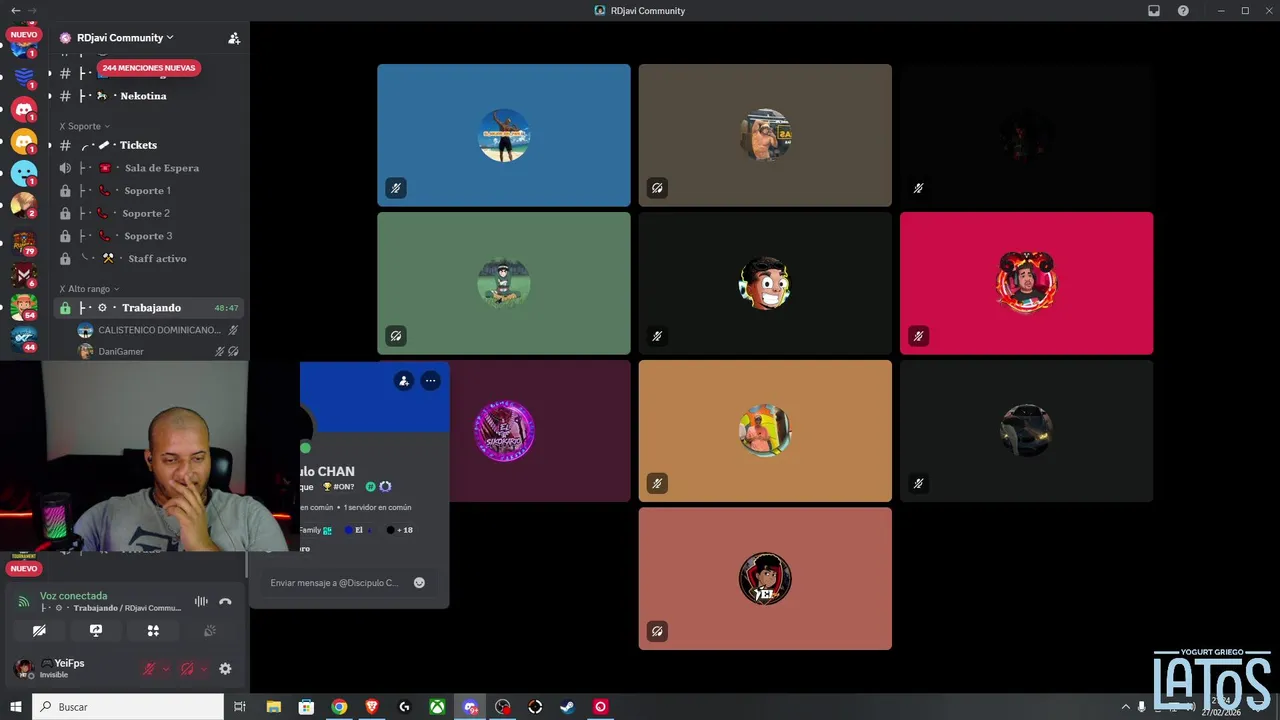Toggle noise suppression waveform icon

[x=201, y=602]
